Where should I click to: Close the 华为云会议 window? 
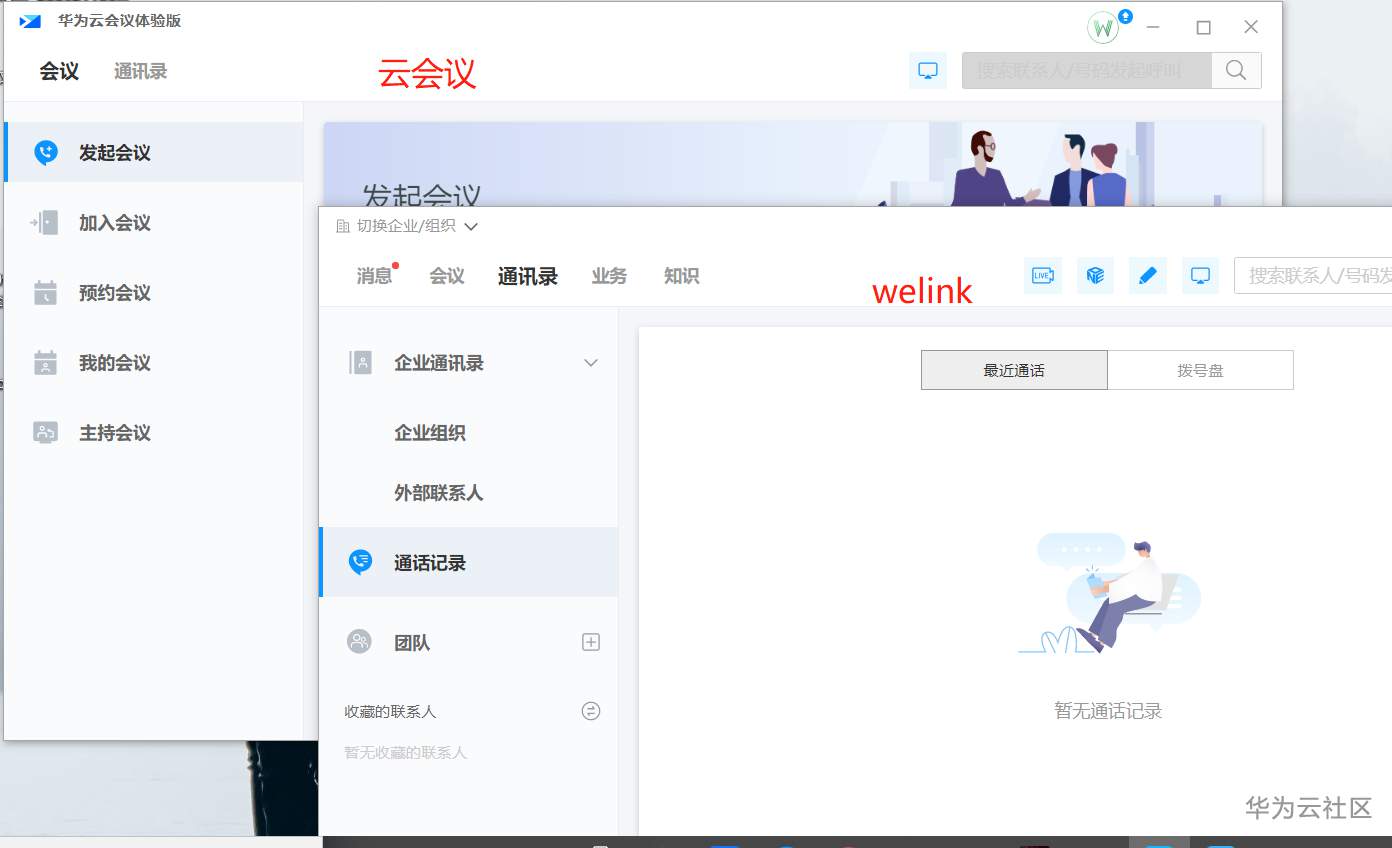[x=1251, y=28]
